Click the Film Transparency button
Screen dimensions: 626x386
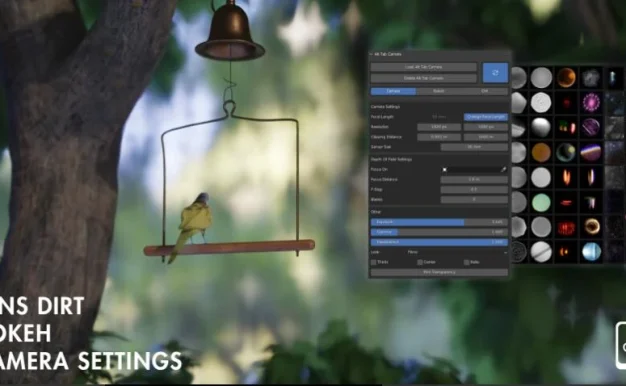click(x=439, y=272)
